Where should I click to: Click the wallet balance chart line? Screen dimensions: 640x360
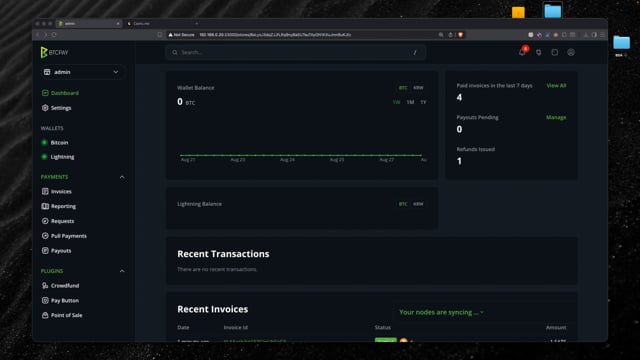click(x=301, y=155)
